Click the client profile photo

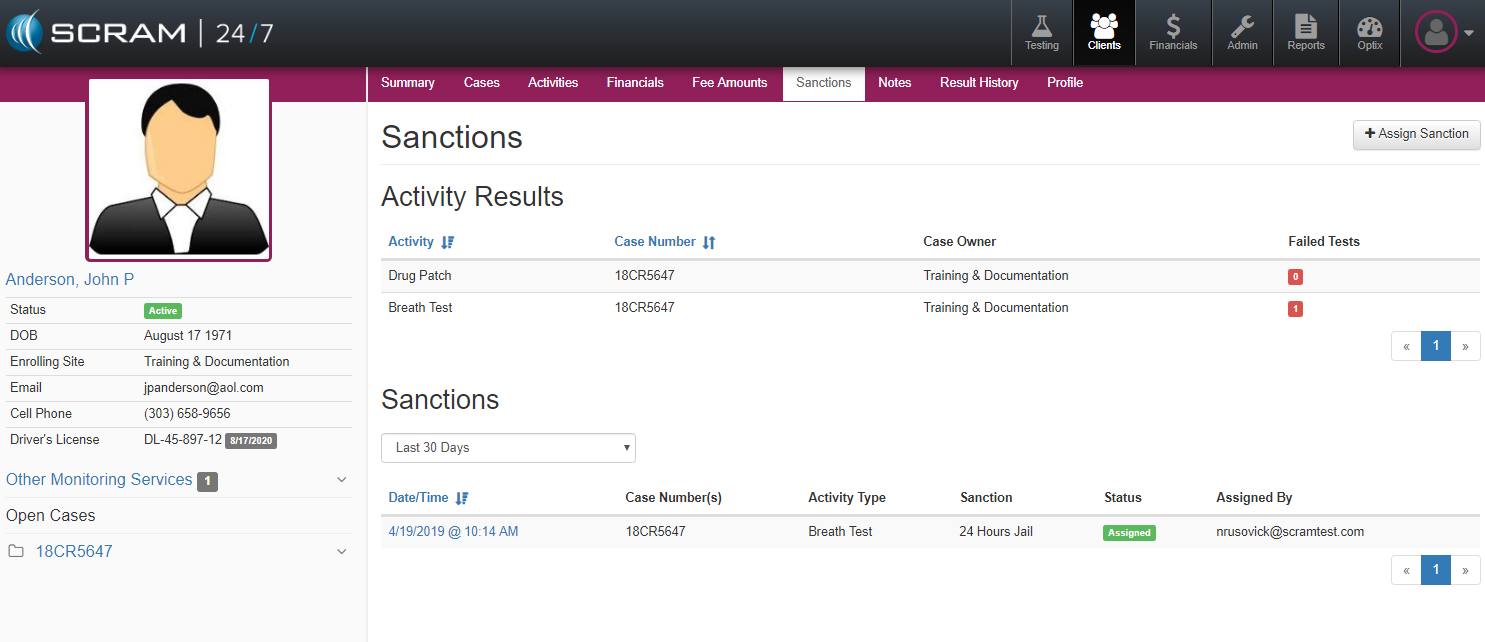[x=179, y=169]
